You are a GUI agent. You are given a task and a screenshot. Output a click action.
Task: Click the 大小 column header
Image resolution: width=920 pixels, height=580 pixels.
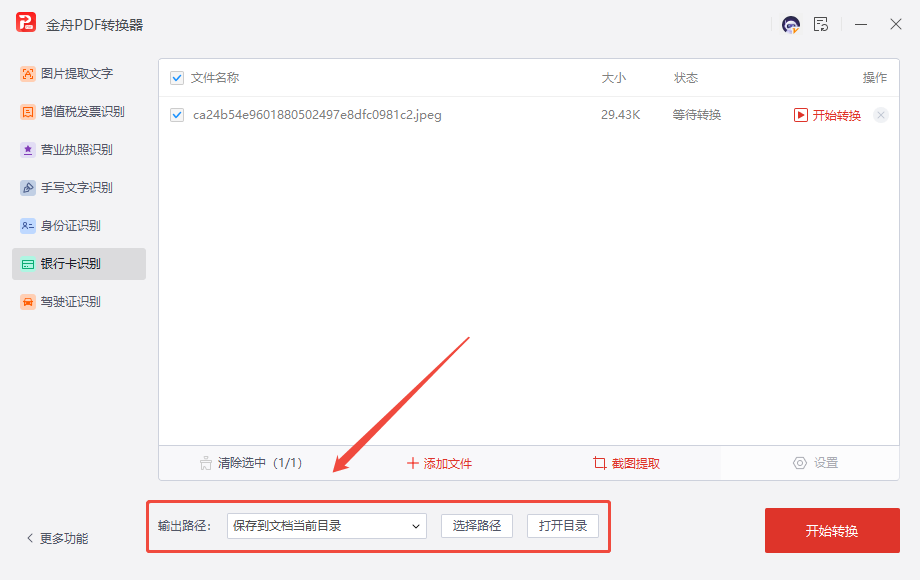[614, 78]
